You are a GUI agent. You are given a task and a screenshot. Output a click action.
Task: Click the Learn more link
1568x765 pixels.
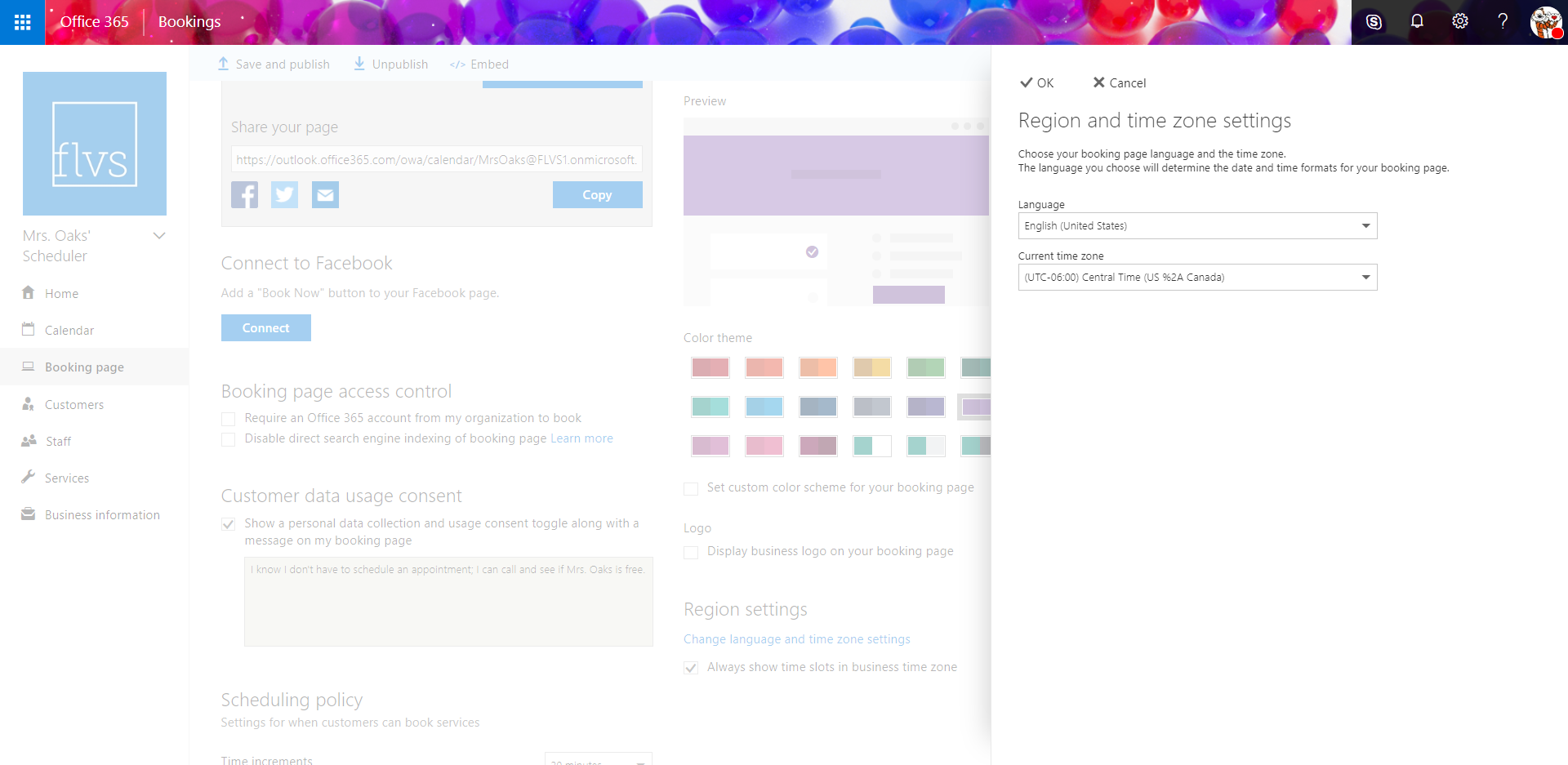(x=581, y=438)
